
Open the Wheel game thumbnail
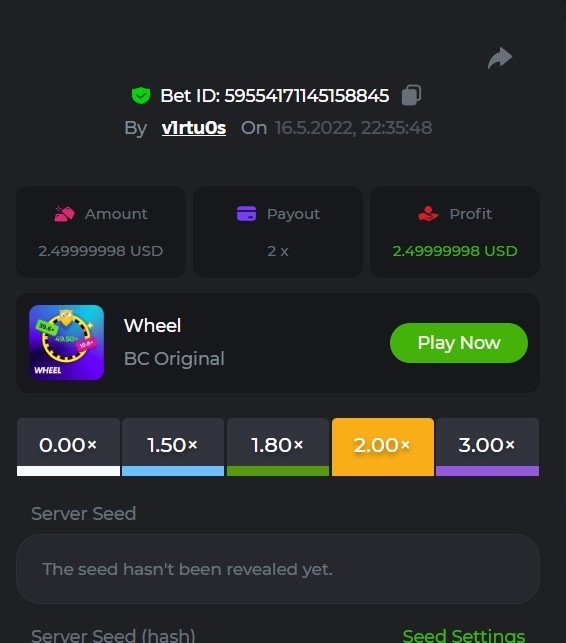click(x=66, y=342)
